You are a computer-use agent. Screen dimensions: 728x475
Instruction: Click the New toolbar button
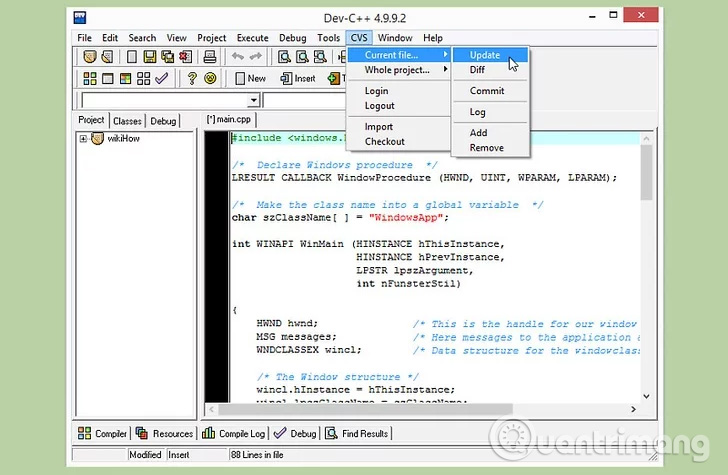[x=251, y=78]
